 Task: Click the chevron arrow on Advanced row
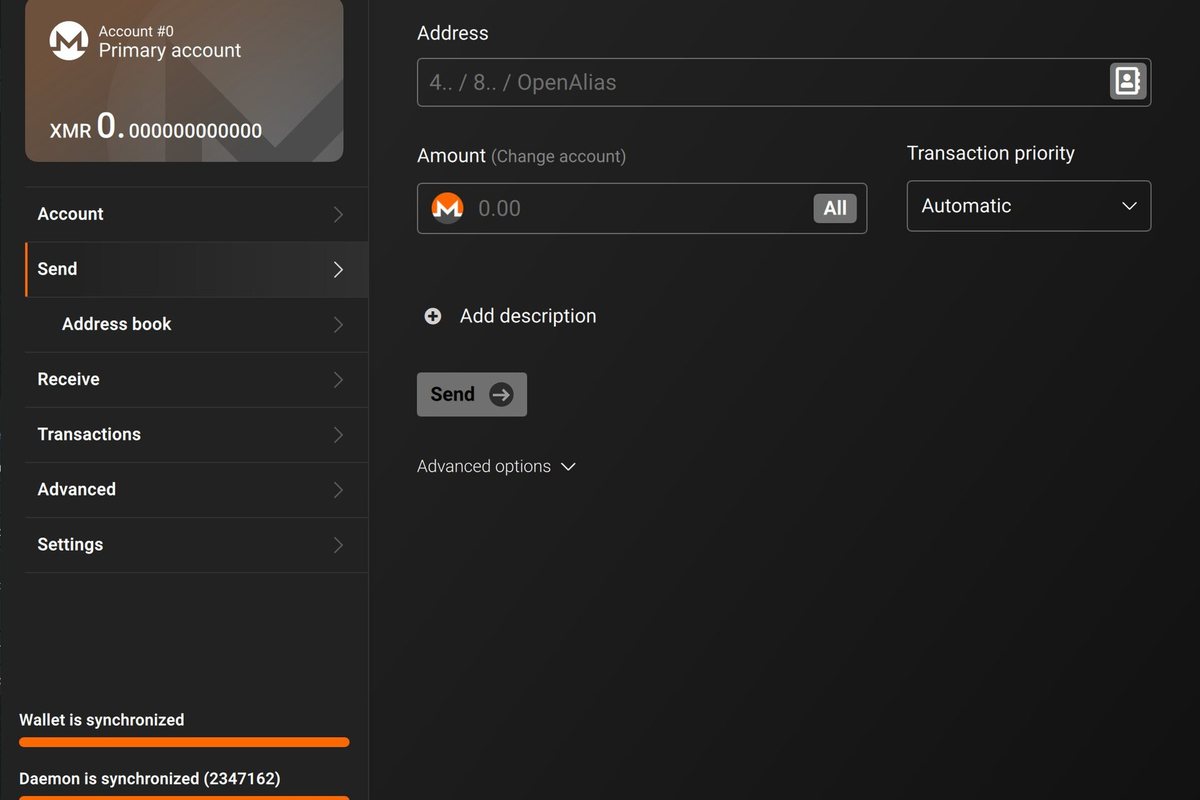[x=338, y=489]
